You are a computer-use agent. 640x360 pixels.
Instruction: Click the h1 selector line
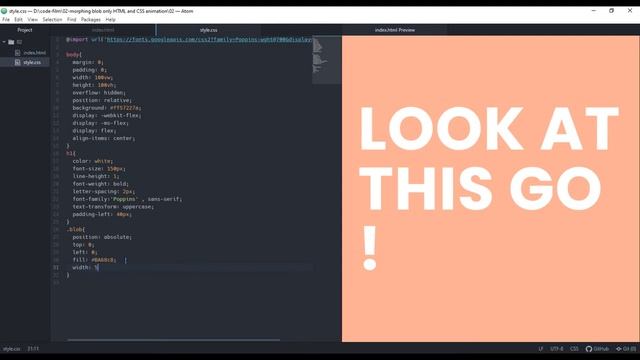[x=71, y=153]
